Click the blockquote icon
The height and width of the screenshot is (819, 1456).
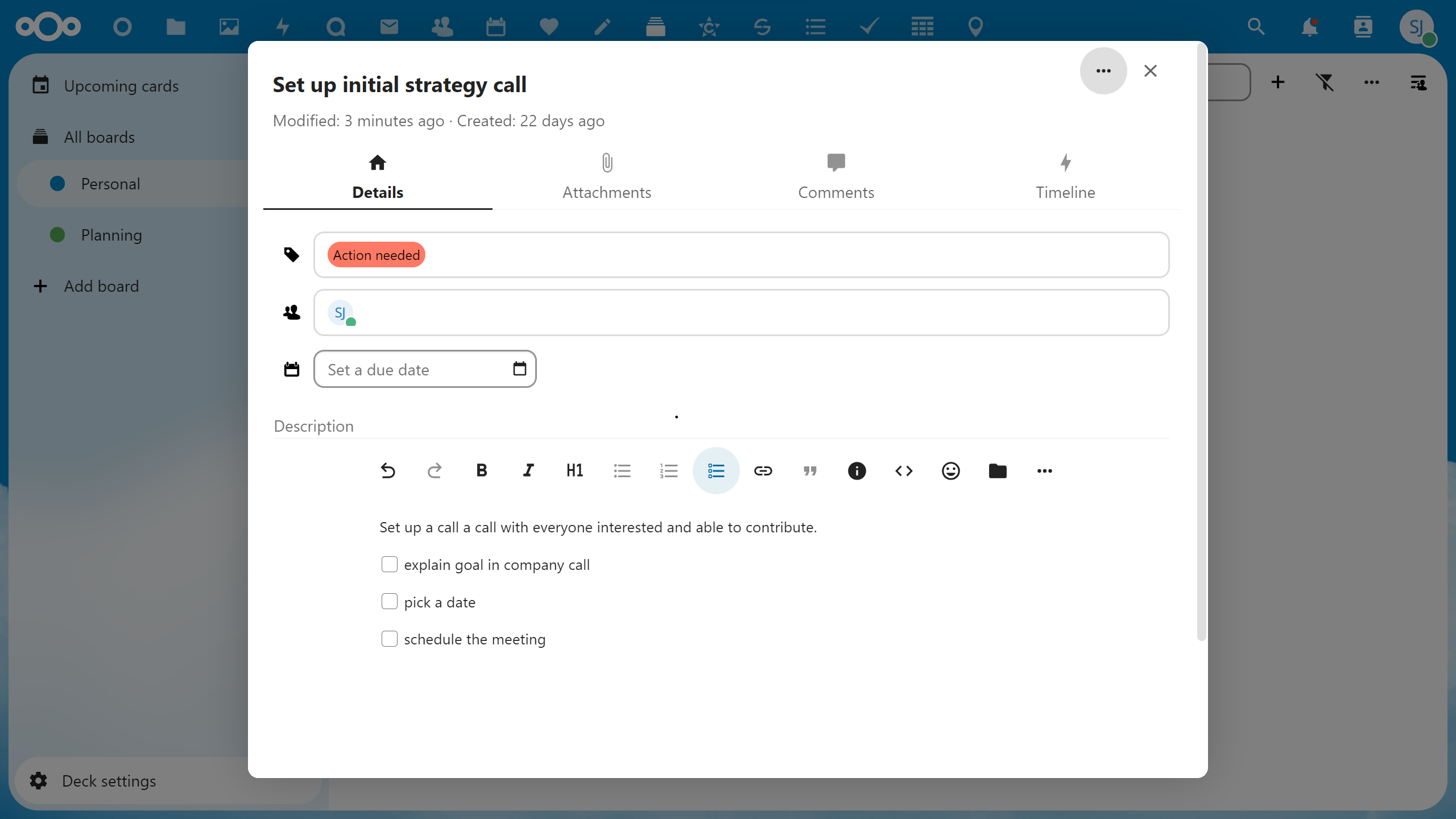pos(810,470)
